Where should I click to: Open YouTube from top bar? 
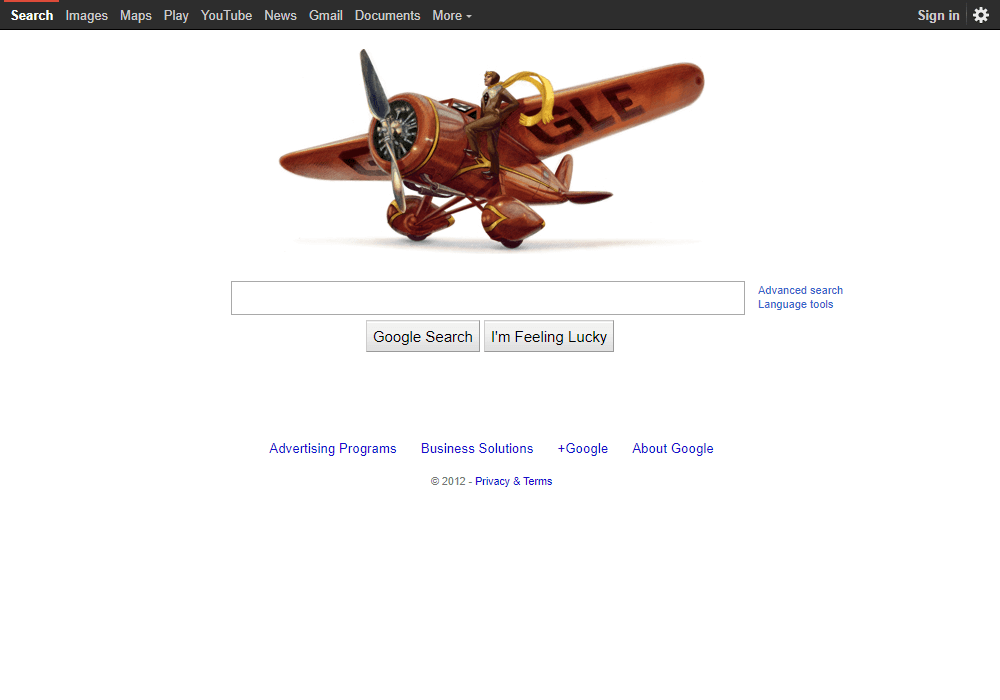click(226, 15)
